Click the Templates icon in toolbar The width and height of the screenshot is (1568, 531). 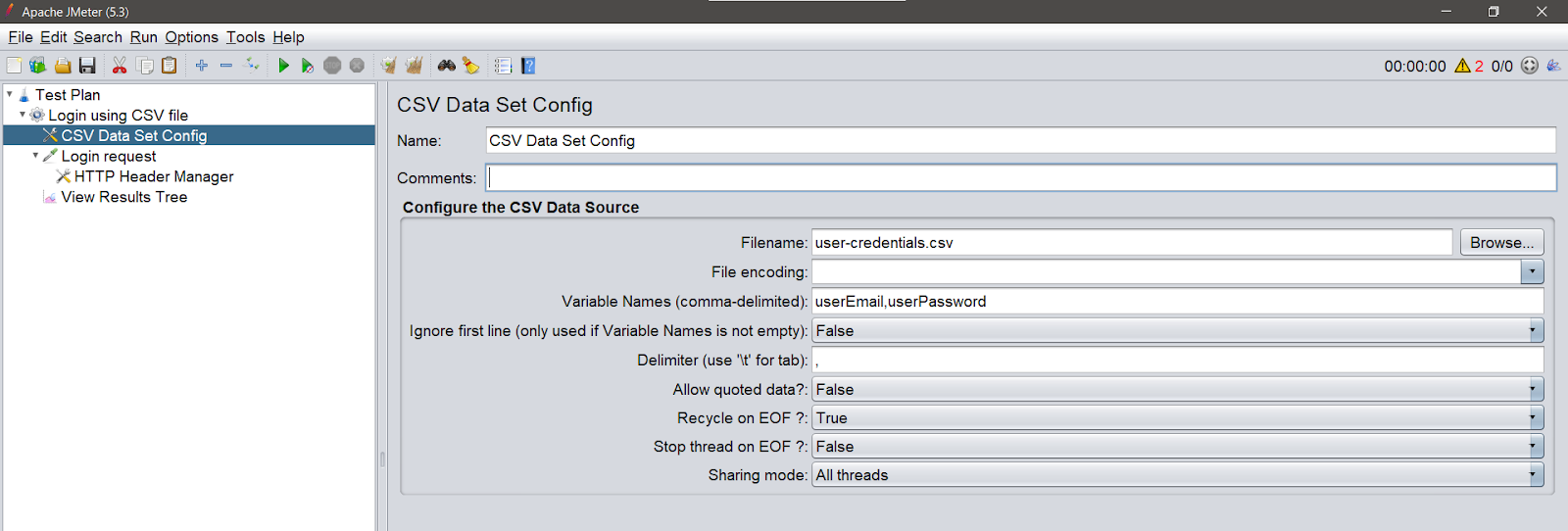click(37, 66)
